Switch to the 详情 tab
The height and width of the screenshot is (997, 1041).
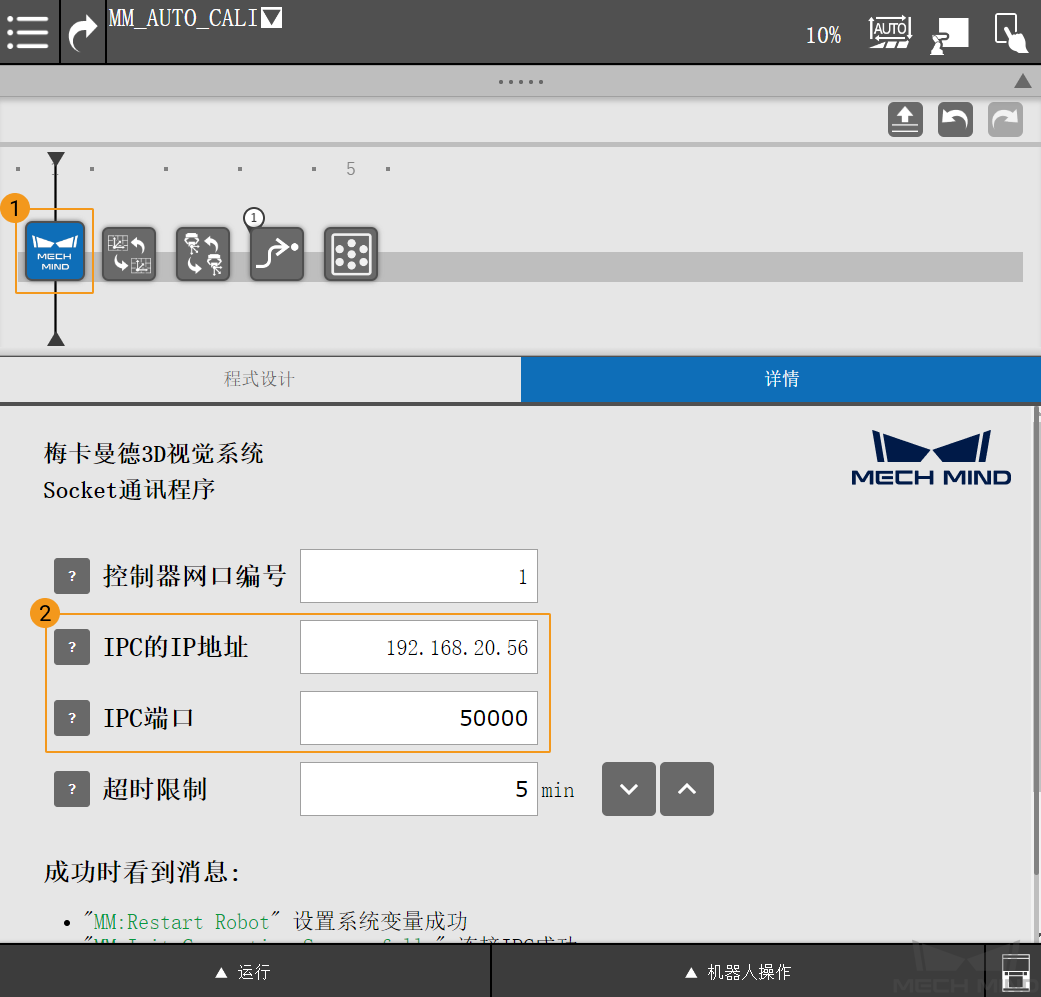pos(781,379)
